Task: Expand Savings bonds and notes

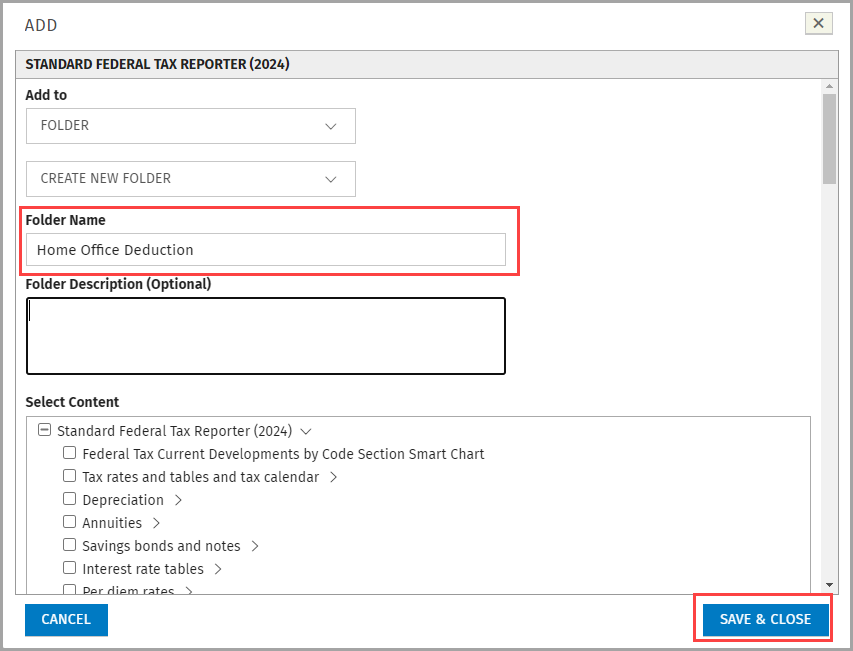Action: click(255, 545)
